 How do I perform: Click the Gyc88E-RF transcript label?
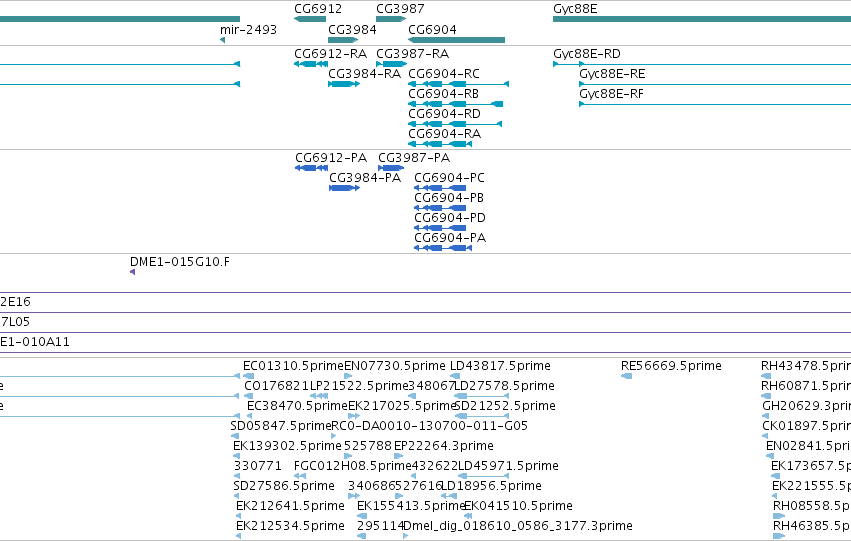point(612,94)
